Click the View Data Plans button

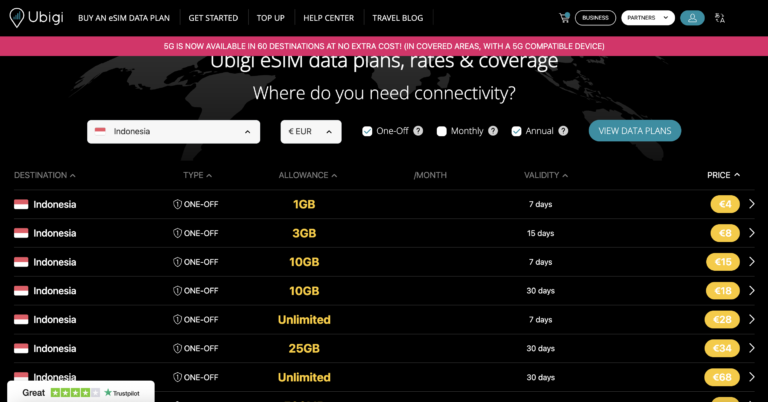634,131
